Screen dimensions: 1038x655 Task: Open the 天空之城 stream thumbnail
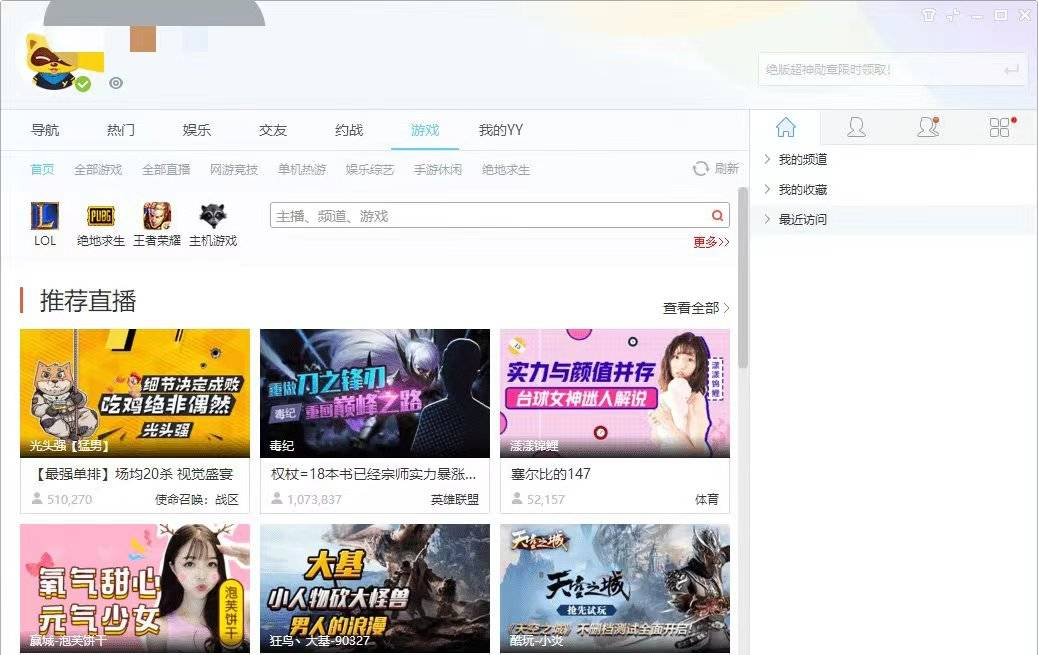tap(615, 588)
